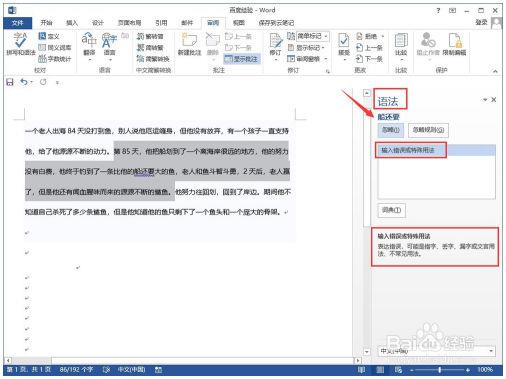Insert a new comment with 新建批注
This screenshot has height=379, width=506.
(x=189, y=44)
